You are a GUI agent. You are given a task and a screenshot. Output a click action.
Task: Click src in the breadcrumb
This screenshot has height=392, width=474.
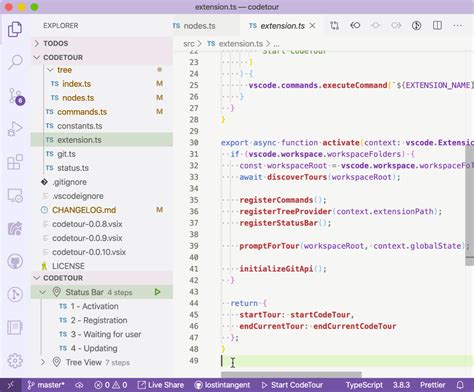click(x=189, y=44)
